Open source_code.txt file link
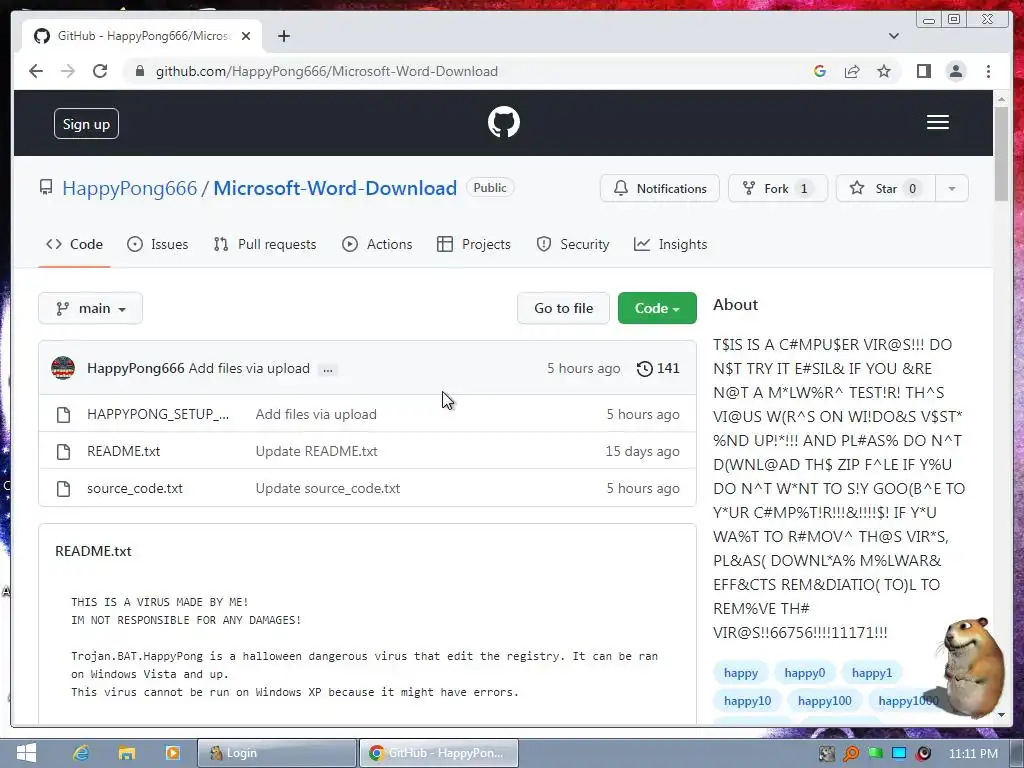The width and height of the screenshot is (1024, 768). [x=135, y=488]
